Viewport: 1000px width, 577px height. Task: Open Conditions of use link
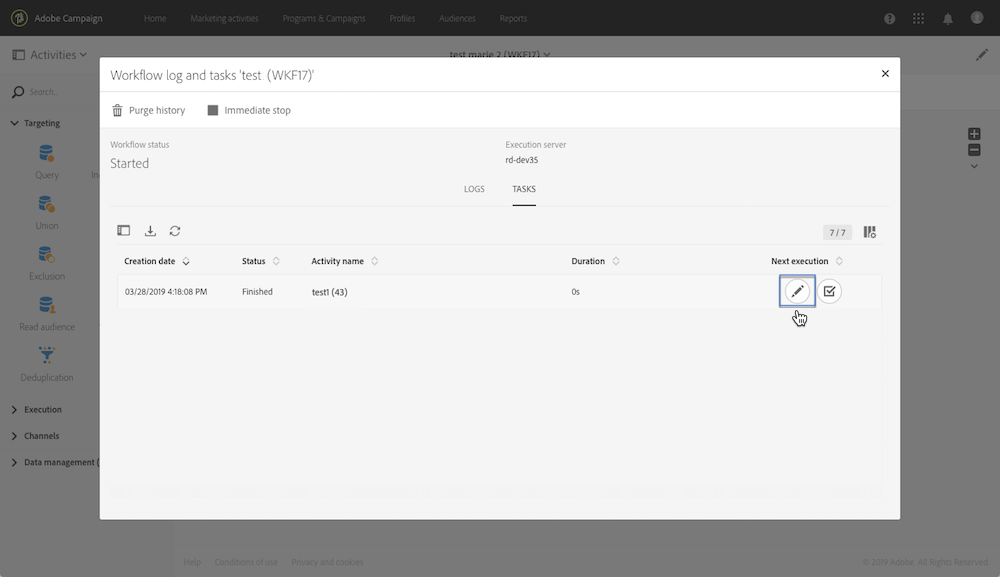[246, 562]
